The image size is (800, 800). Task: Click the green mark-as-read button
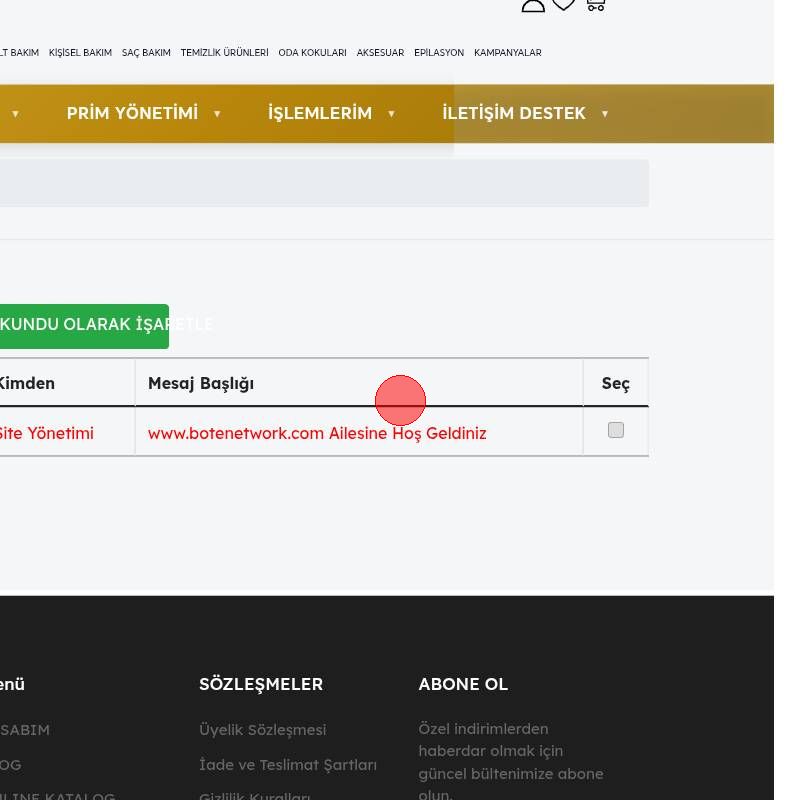click(83, 326)
